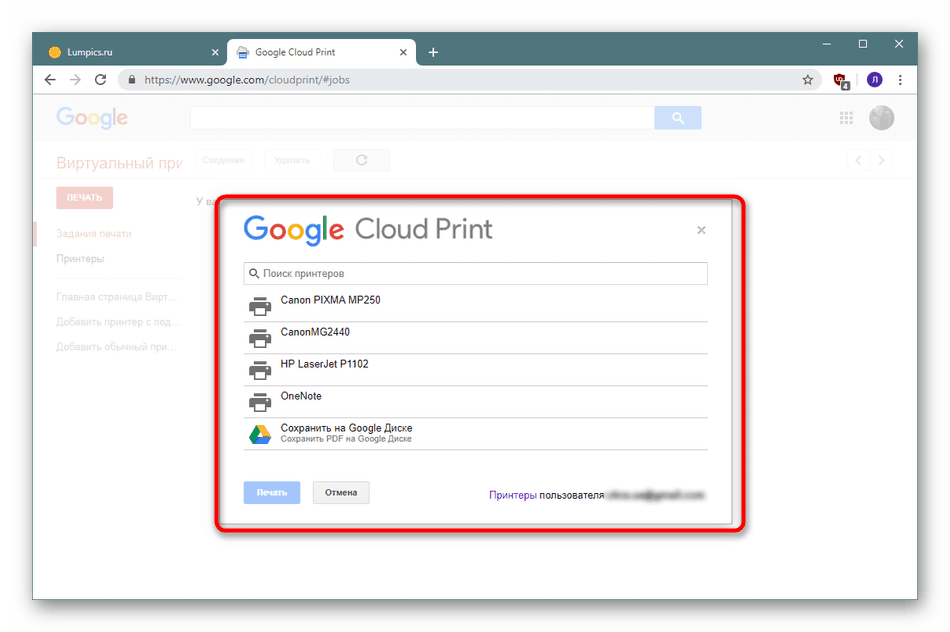
Task: Click the padlock site security icon
Action: (x=131, y=79)
